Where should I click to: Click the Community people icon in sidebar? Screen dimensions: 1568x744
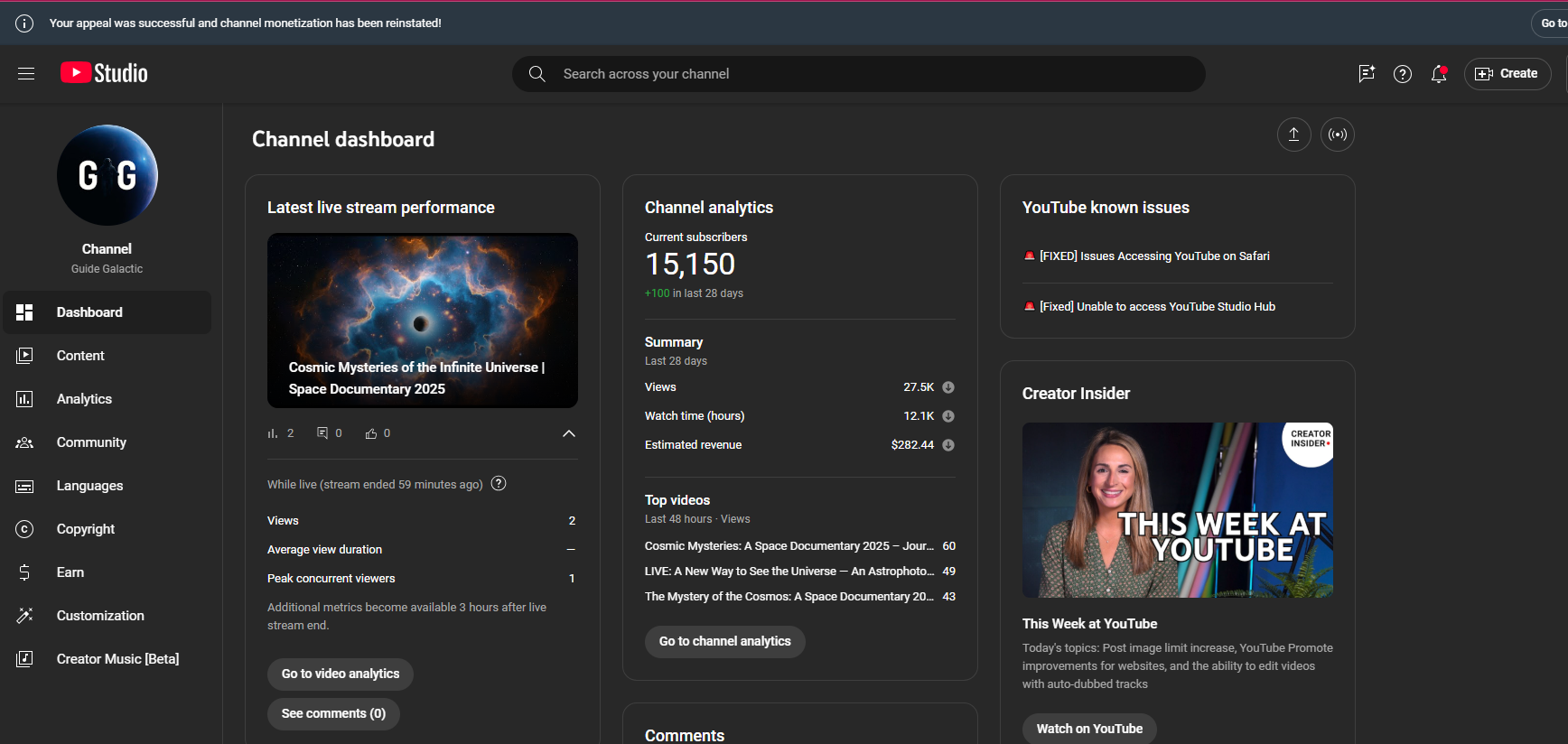pyautogui.click(x=24, y=442)
